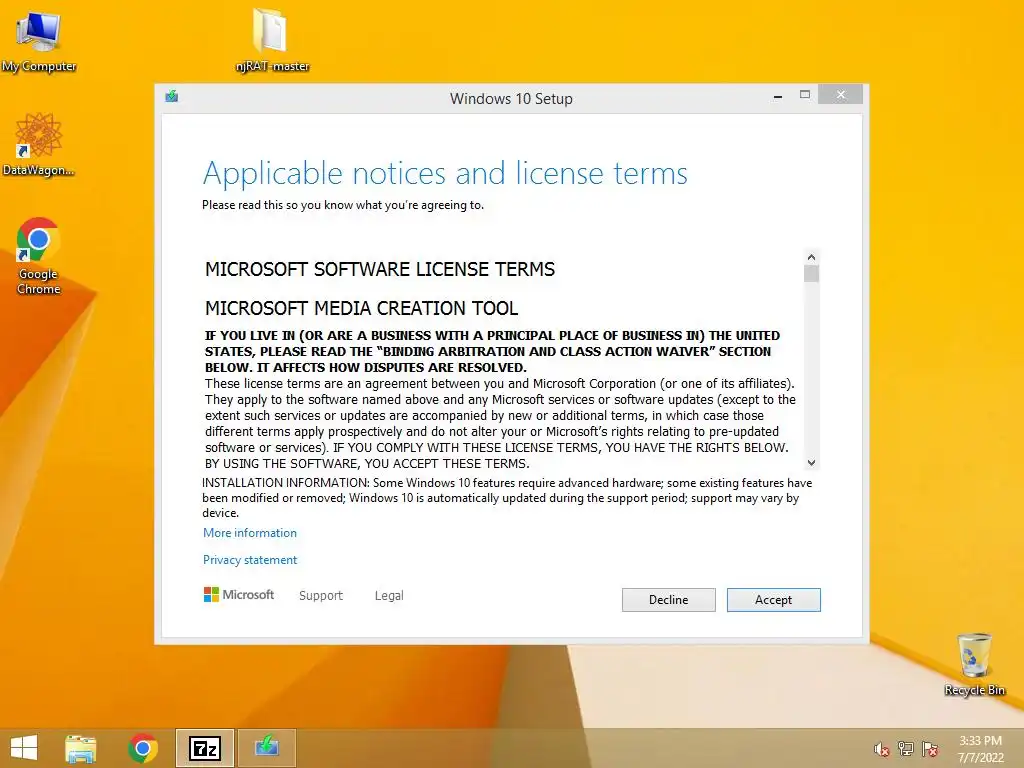Maximize the Windows 10 Setup window
Screen dimensions: 1024x768
tap(805, 95)
